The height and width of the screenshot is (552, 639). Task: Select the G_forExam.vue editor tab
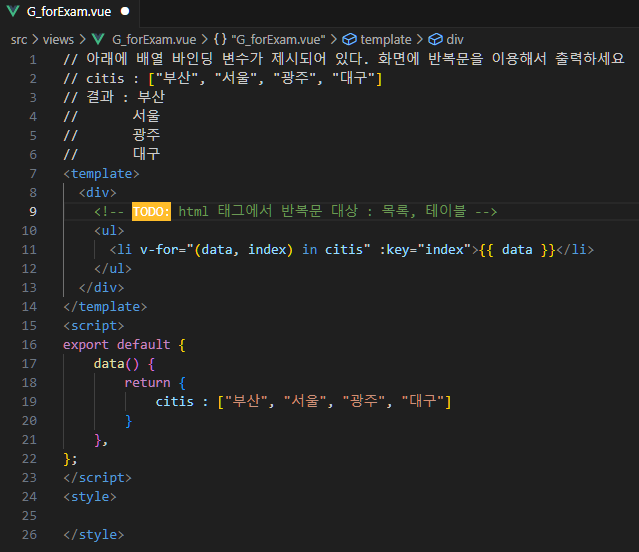click(x=69, y=12)
